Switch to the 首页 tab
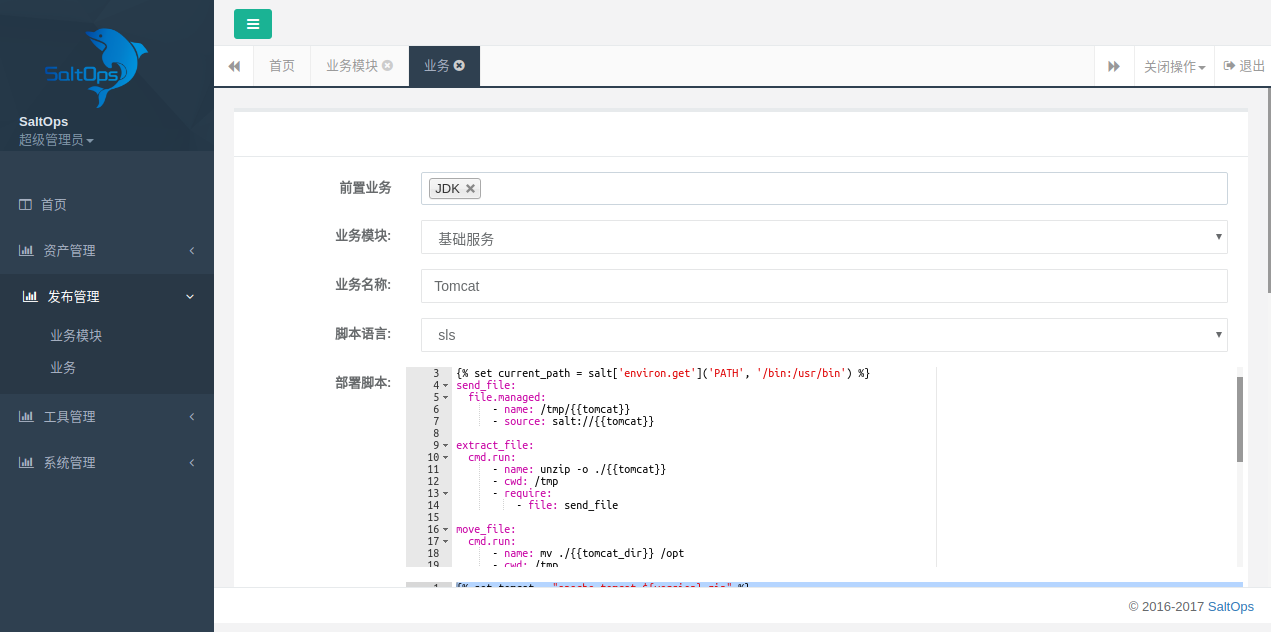The width and height of the screenshot is (1271, 632). (282, 66)
